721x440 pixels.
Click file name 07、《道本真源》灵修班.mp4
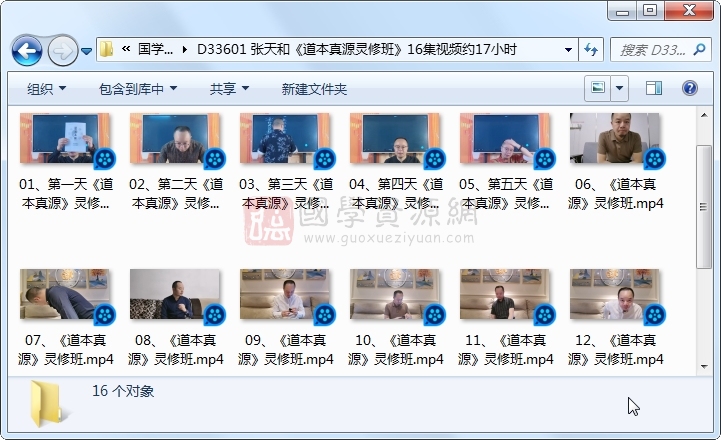pos(66,349)
